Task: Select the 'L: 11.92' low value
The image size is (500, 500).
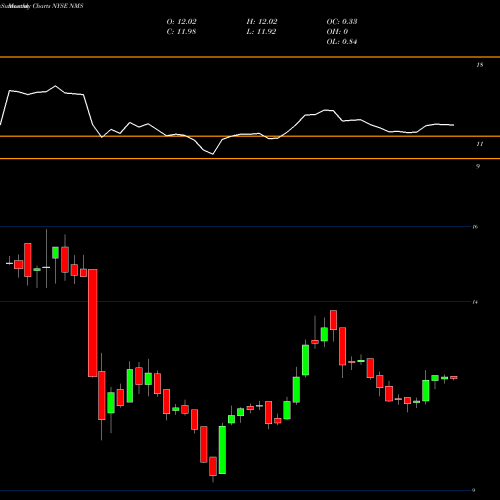Action: pos(261,32)
